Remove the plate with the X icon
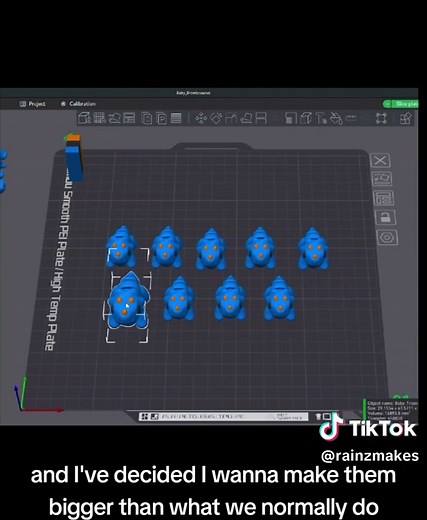The width and height of the screenshot is (427, 520). 380,160
